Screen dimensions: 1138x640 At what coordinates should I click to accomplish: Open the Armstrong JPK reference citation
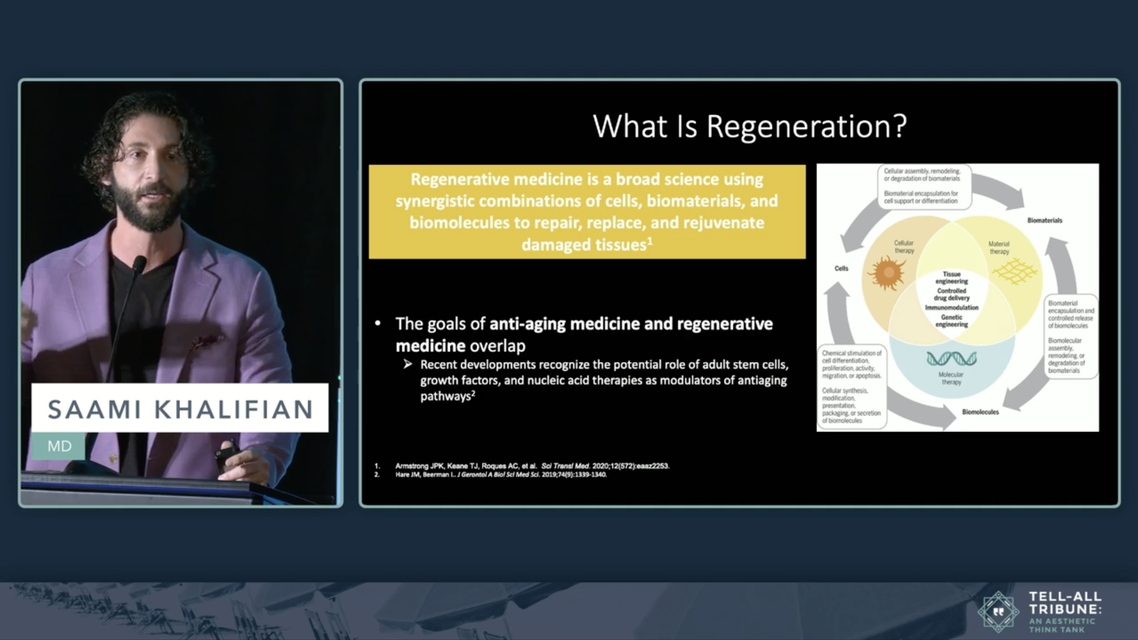pyautogui.click(x=520, y=466)
